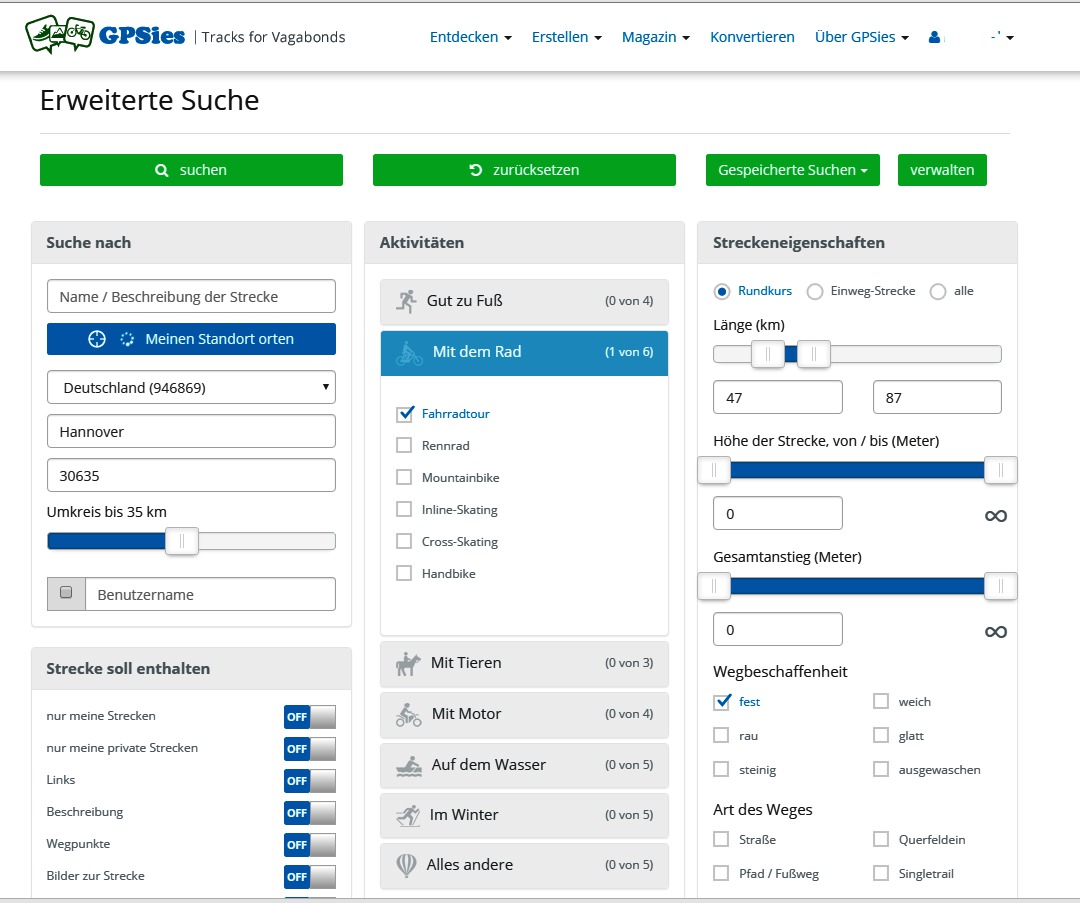
Task: Collapse the Mit dem Rad section
Action: point(524,352)
